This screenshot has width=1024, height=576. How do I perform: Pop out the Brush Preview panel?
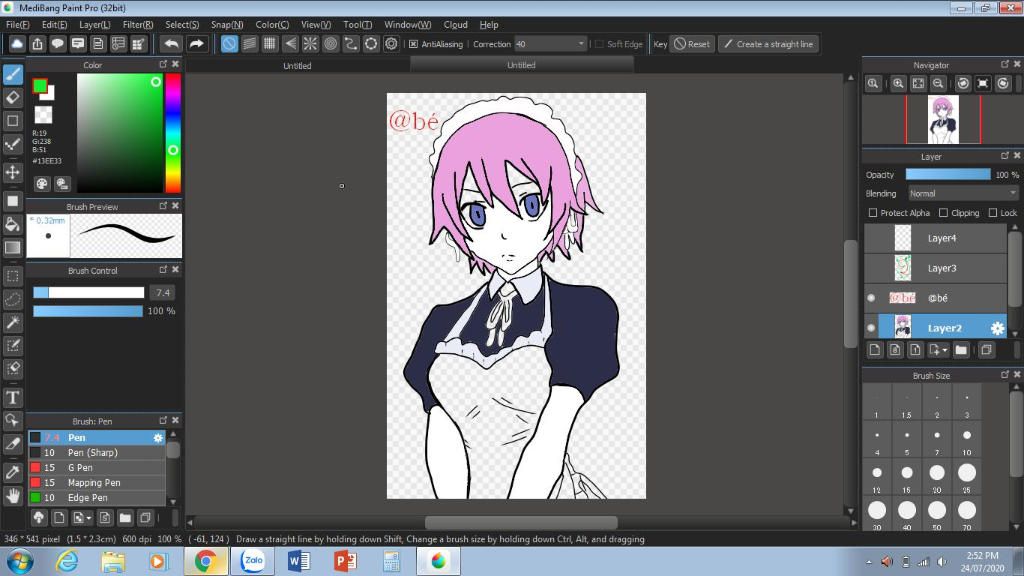point(163,206)
